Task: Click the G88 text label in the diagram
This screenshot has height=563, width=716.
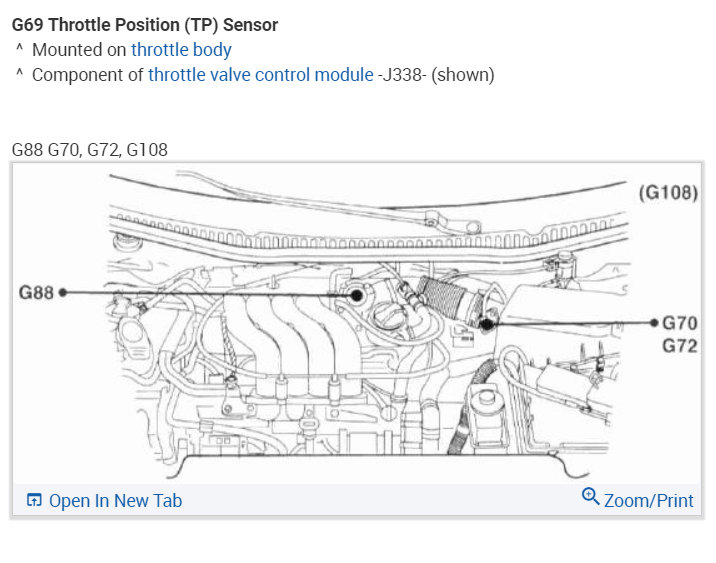Action: click(37, 293)
